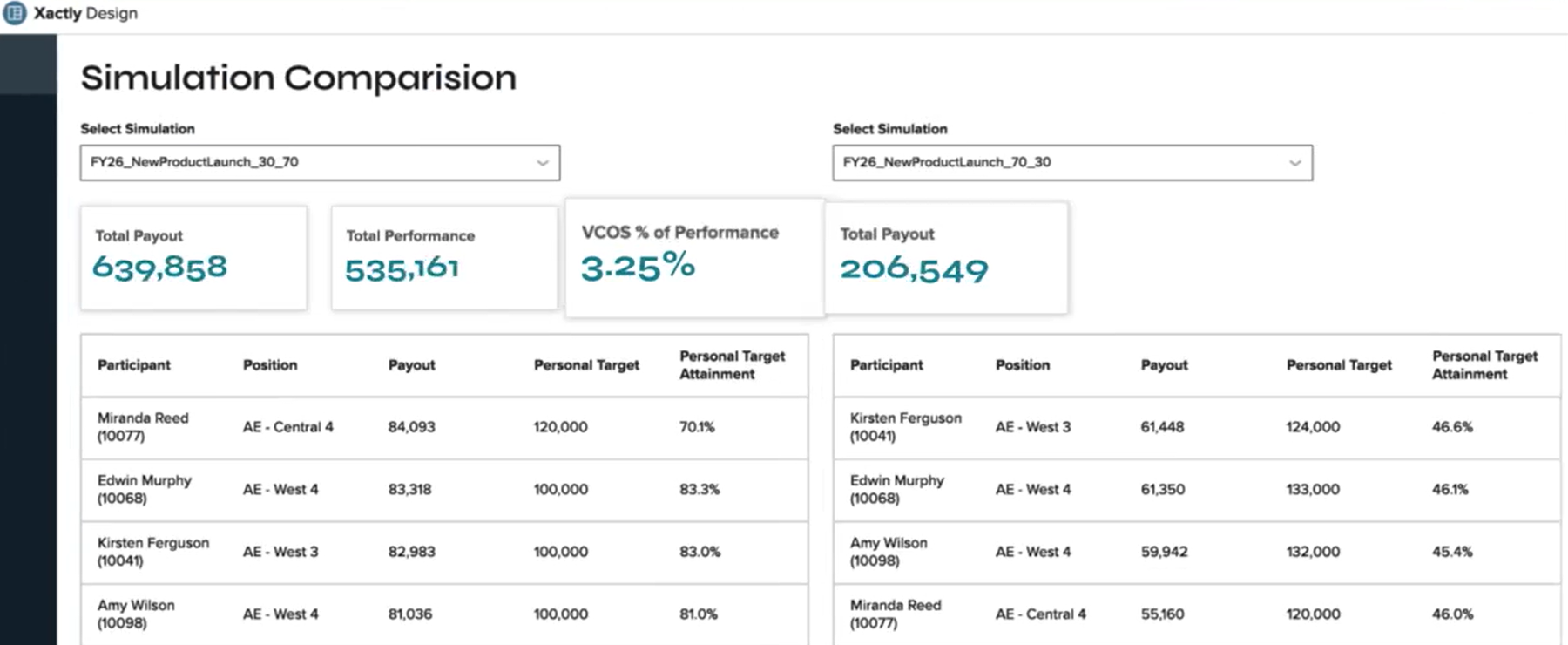This screenshot has height=645, width=1568.
Task: Select Amy Wilson (10098) in right table
Action: pos(889,552)
